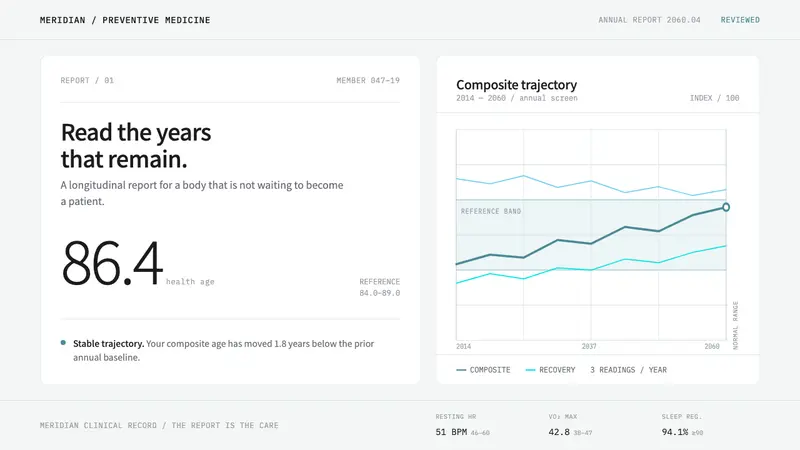Screen dimensions: 800x450
Task: Click the 51 BPM value
Action: (451, 432)
